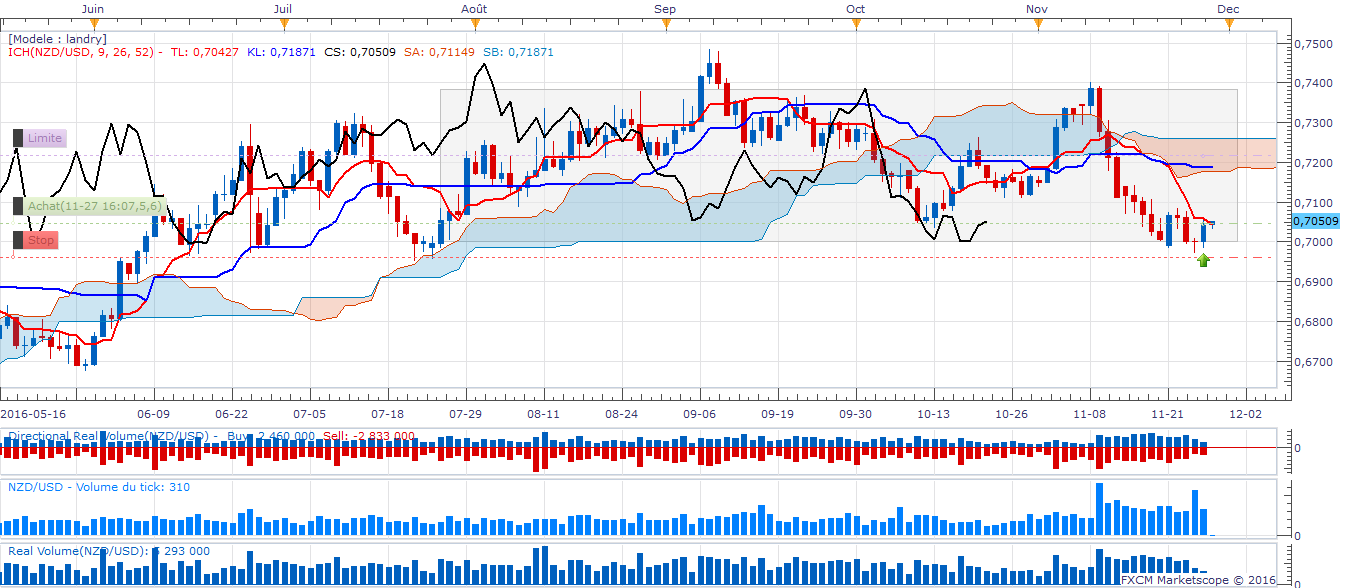This screenshot has width=1349, height=588.
Task: Click the 07-29 date axis label
Action: [x=465, y=414]
